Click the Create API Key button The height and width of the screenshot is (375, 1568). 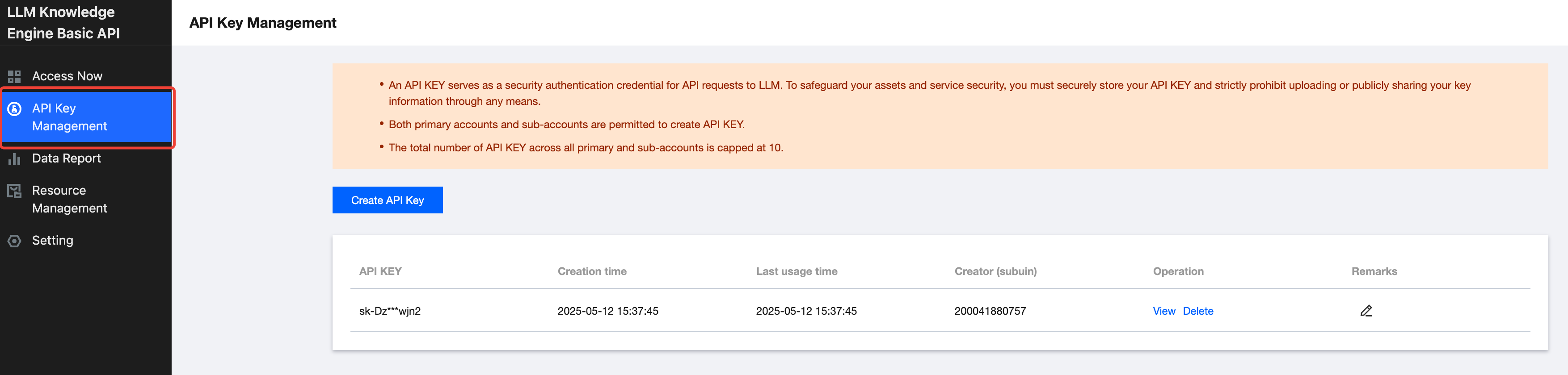click(x=387, y=200)
